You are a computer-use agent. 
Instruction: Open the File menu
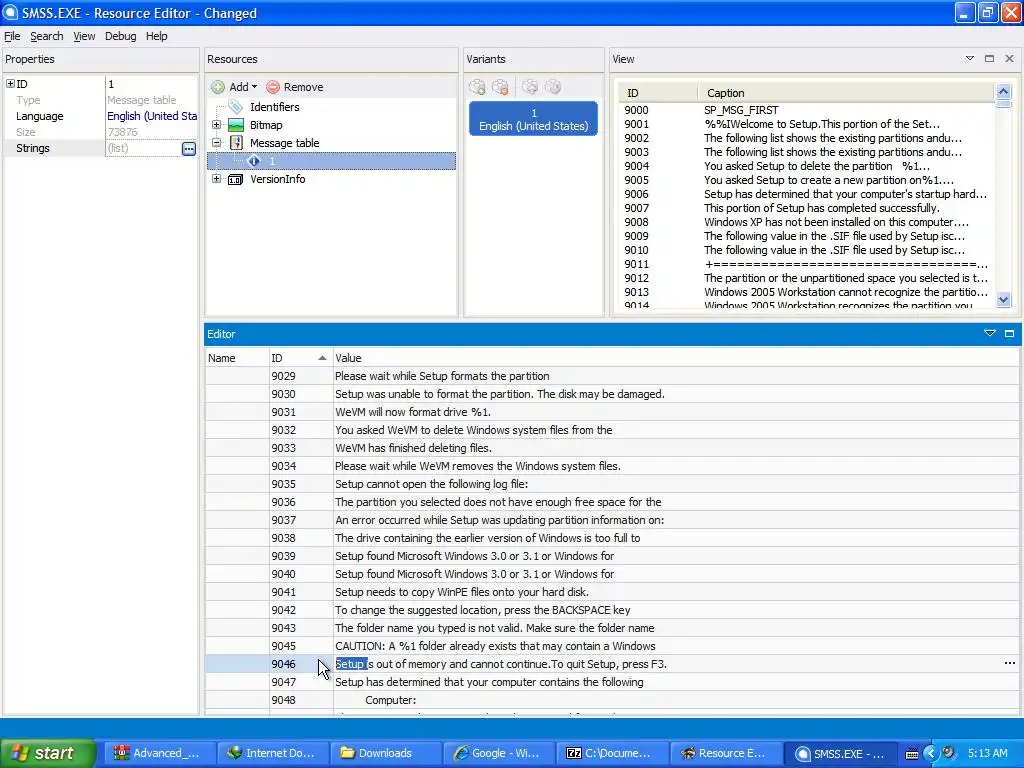pyautogui.click(x=12, y=36)
